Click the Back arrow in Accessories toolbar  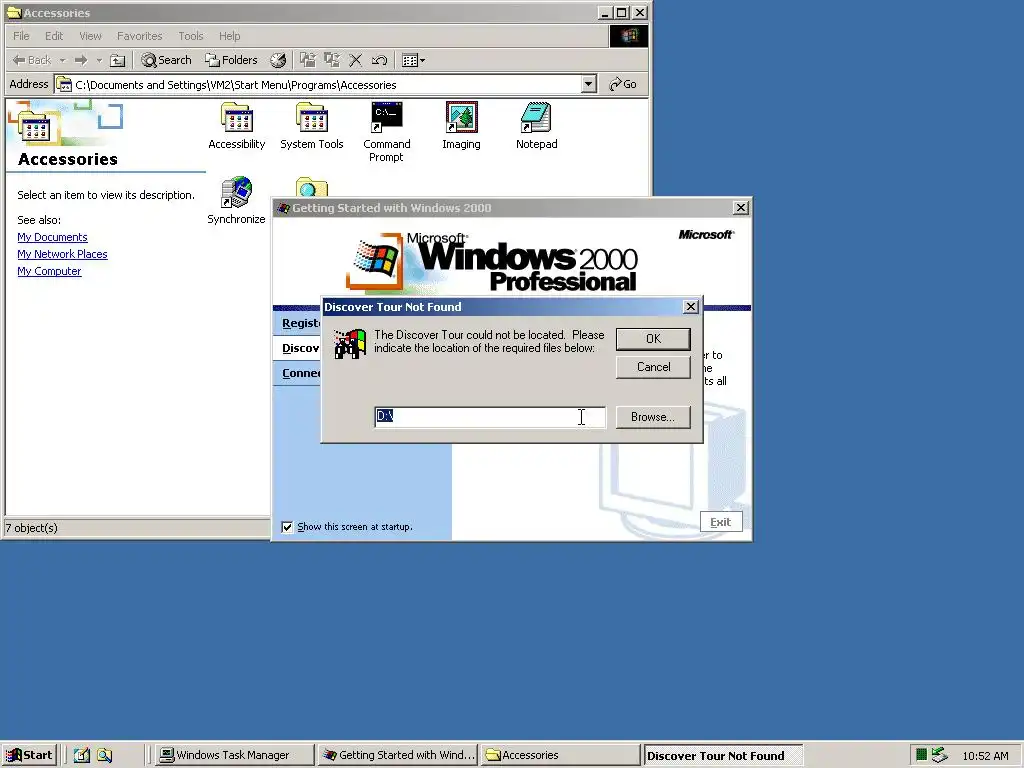click(31, 60)
